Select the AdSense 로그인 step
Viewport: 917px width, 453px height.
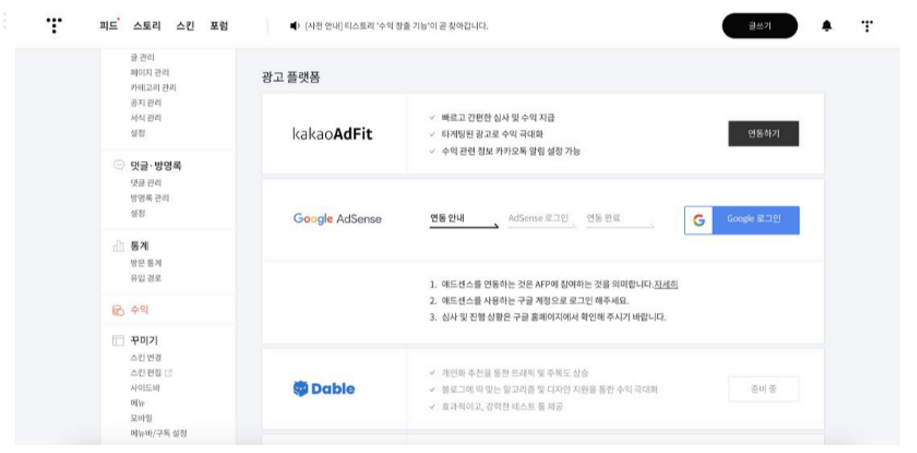click(x=538, y=219)
